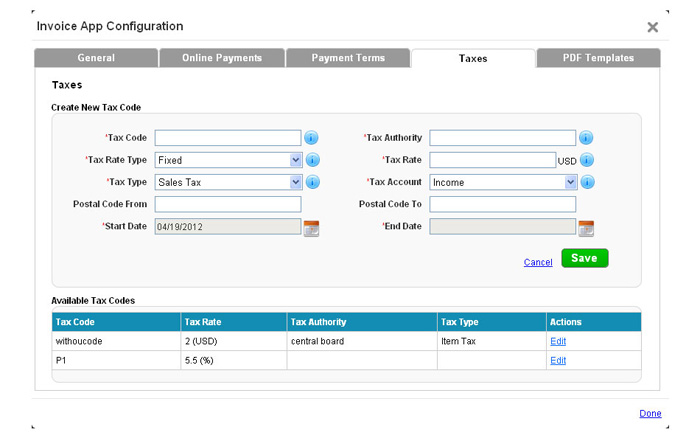Click the 'Item Tax' type cell

492,341
